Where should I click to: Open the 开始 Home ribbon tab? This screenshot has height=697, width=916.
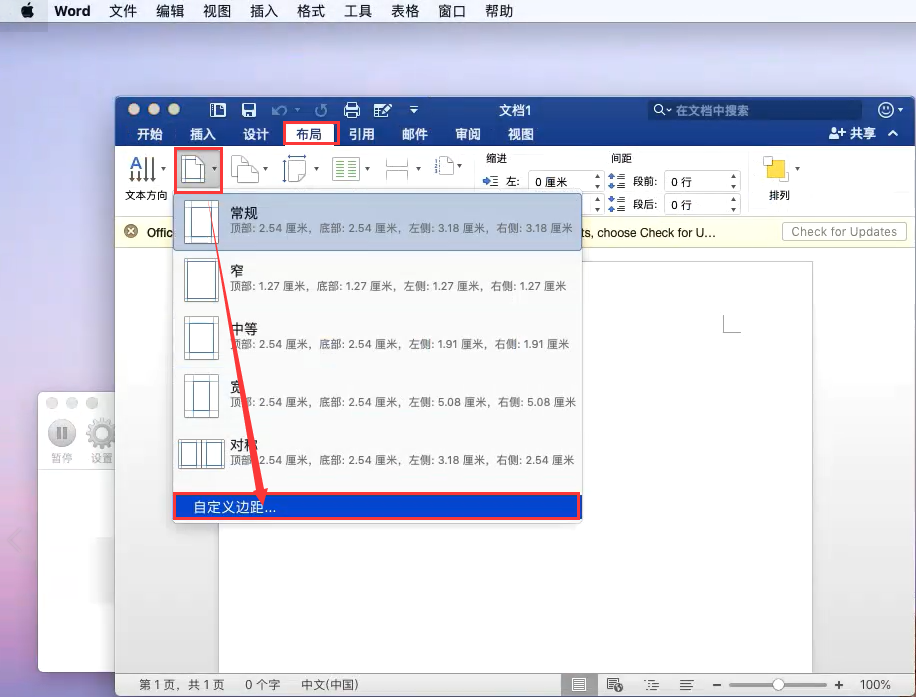pos(150,134)
